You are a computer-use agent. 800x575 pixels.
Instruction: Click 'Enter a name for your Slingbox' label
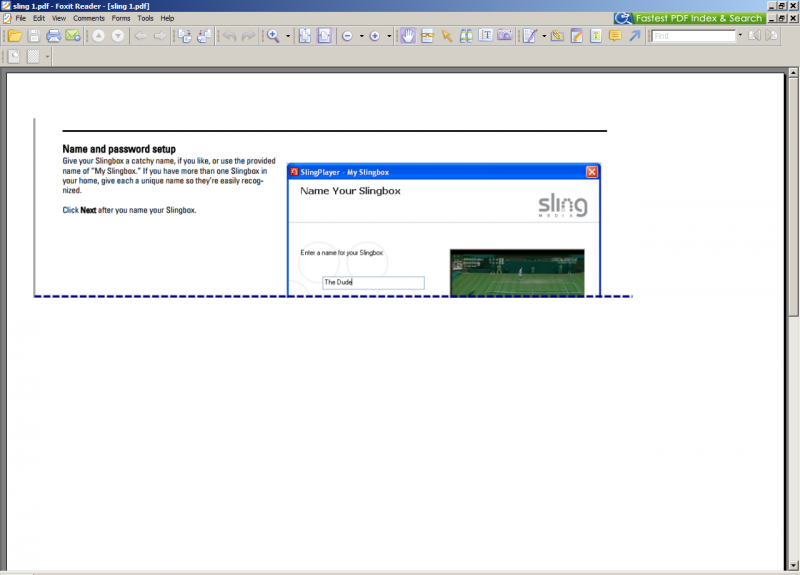pos(342,253)
